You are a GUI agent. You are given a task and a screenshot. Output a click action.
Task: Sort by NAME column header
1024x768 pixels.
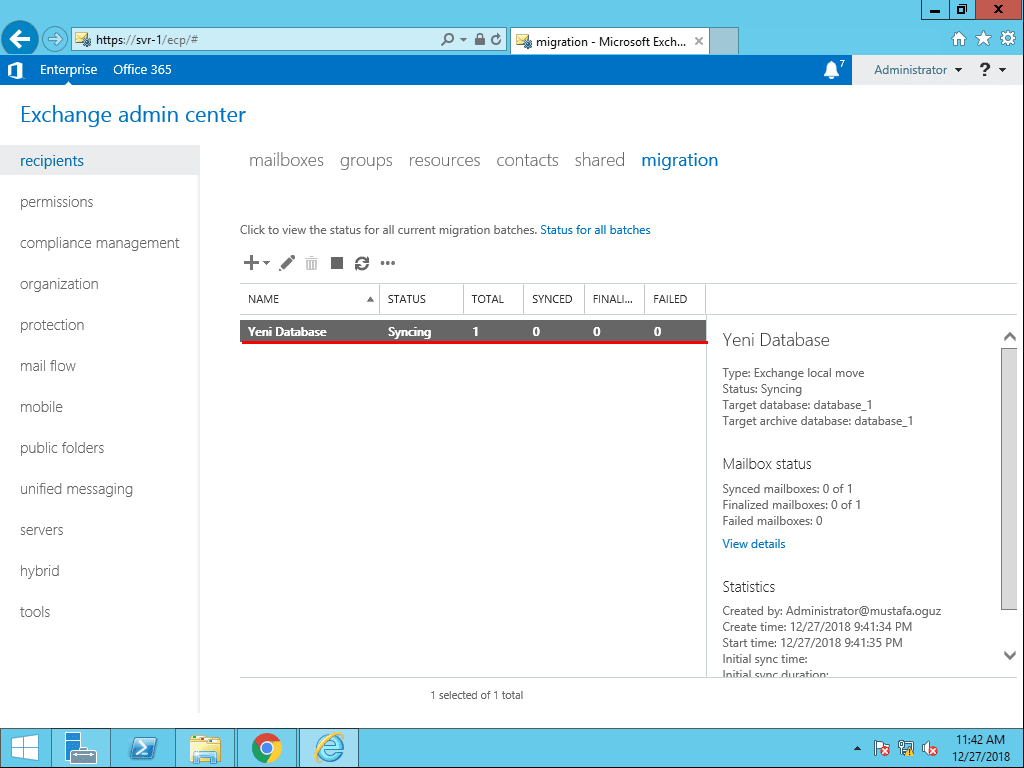[x=310, y=299]
